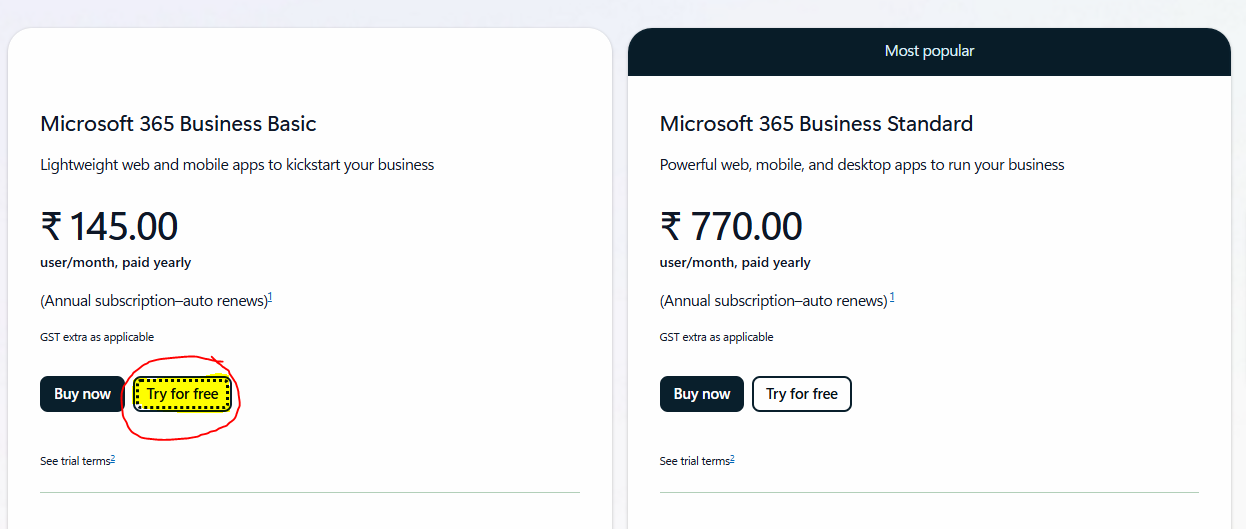Screen dimensions: 1246x529
Task: Start free trial of Business Standard
Action: (801, 394)
